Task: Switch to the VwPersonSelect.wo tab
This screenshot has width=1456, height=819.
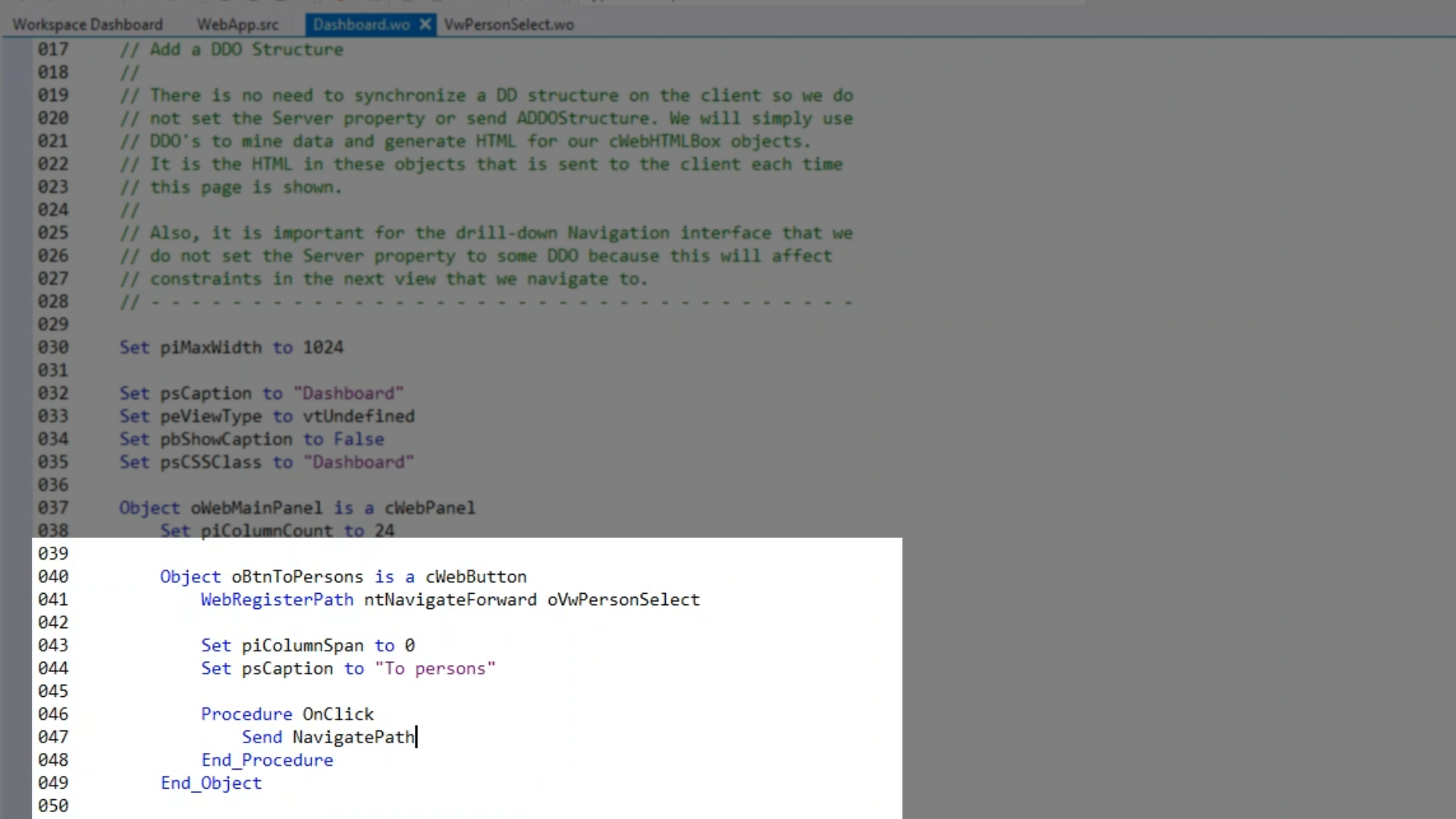Action: (x=509, y=25)
